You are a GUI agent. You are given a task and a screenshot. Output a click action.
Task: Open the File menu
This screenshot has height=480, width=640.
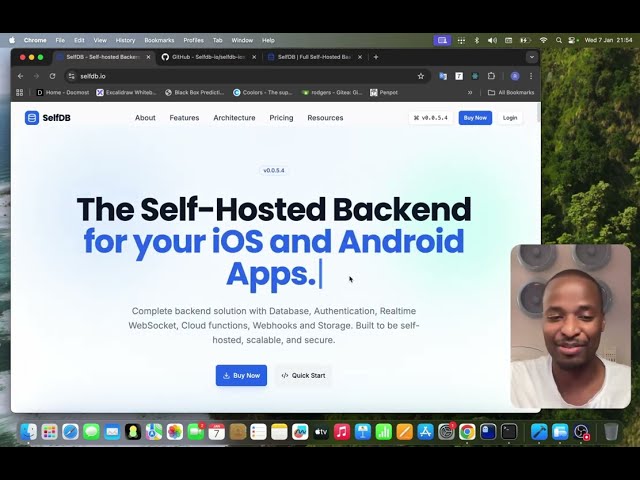pyautogui.click(x=60, y=40)
